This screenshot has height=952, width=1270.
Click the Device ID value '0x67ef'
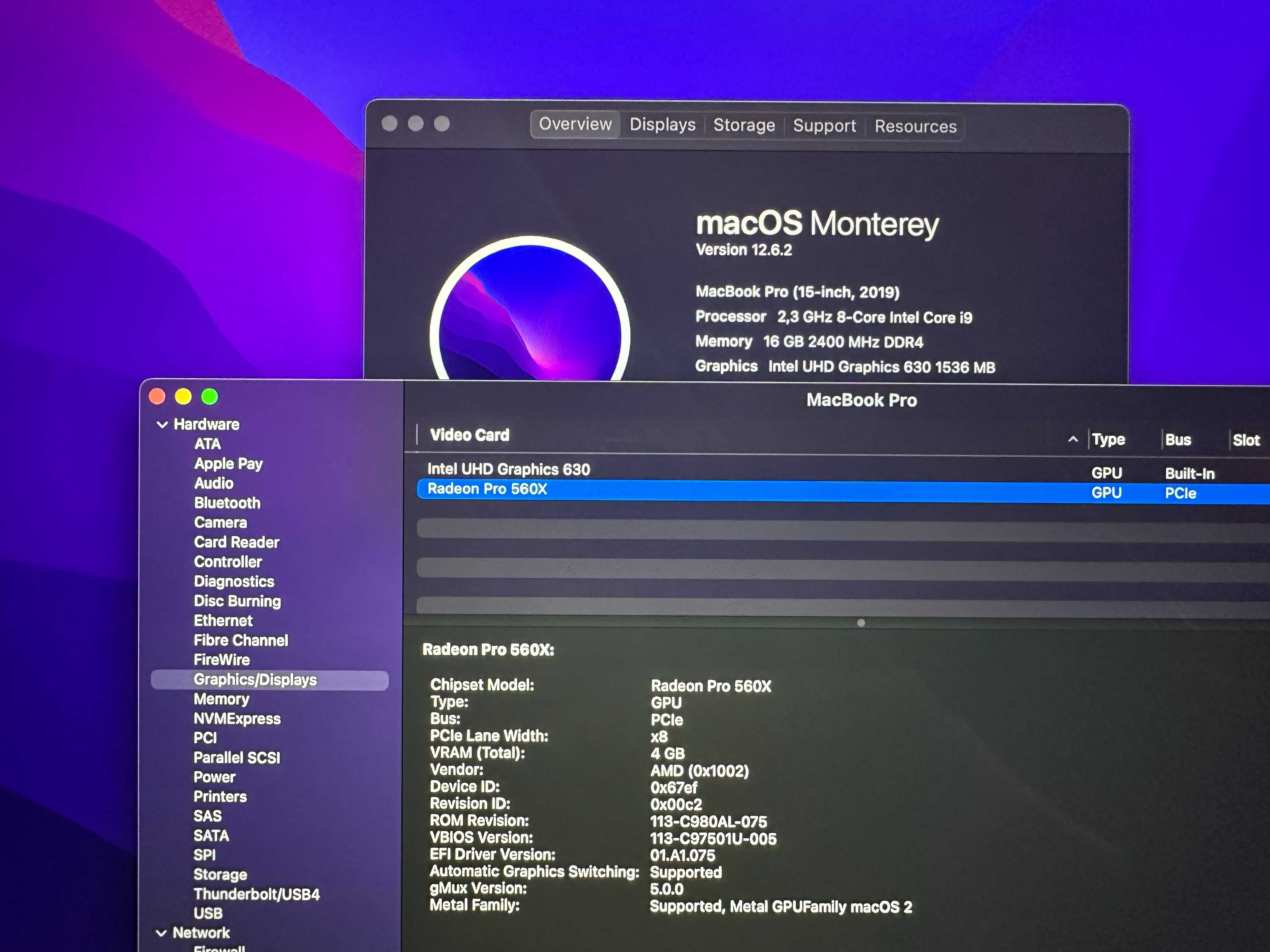673,787
